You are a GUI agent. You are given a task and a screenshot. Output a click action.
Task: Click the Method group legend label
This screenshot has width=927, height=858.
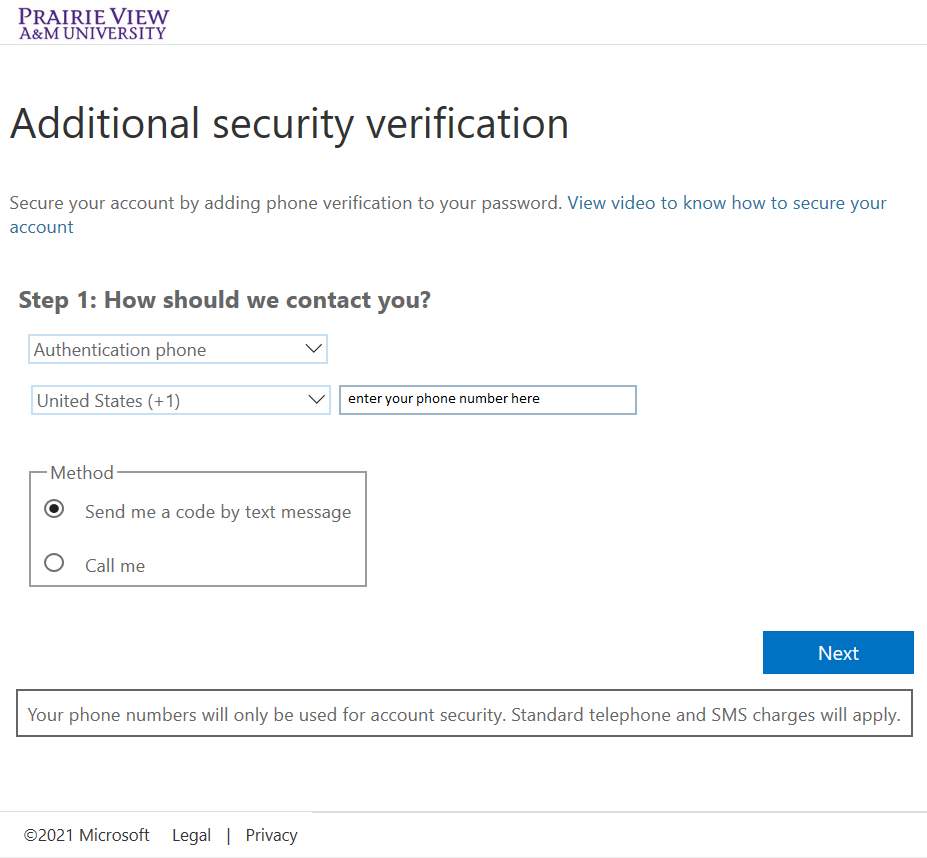click(82, 473)
